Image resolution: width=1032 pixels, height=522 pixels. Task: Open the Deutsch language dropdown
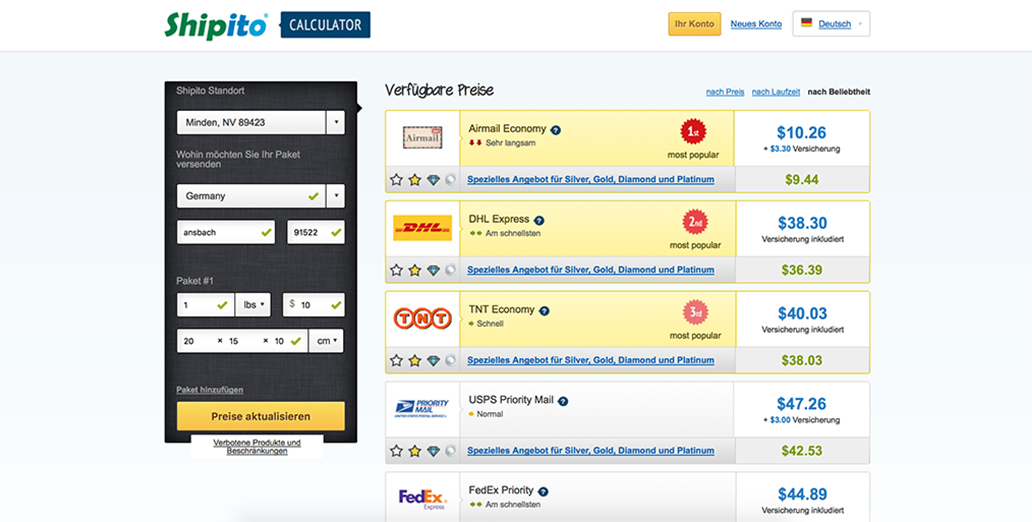831,24
